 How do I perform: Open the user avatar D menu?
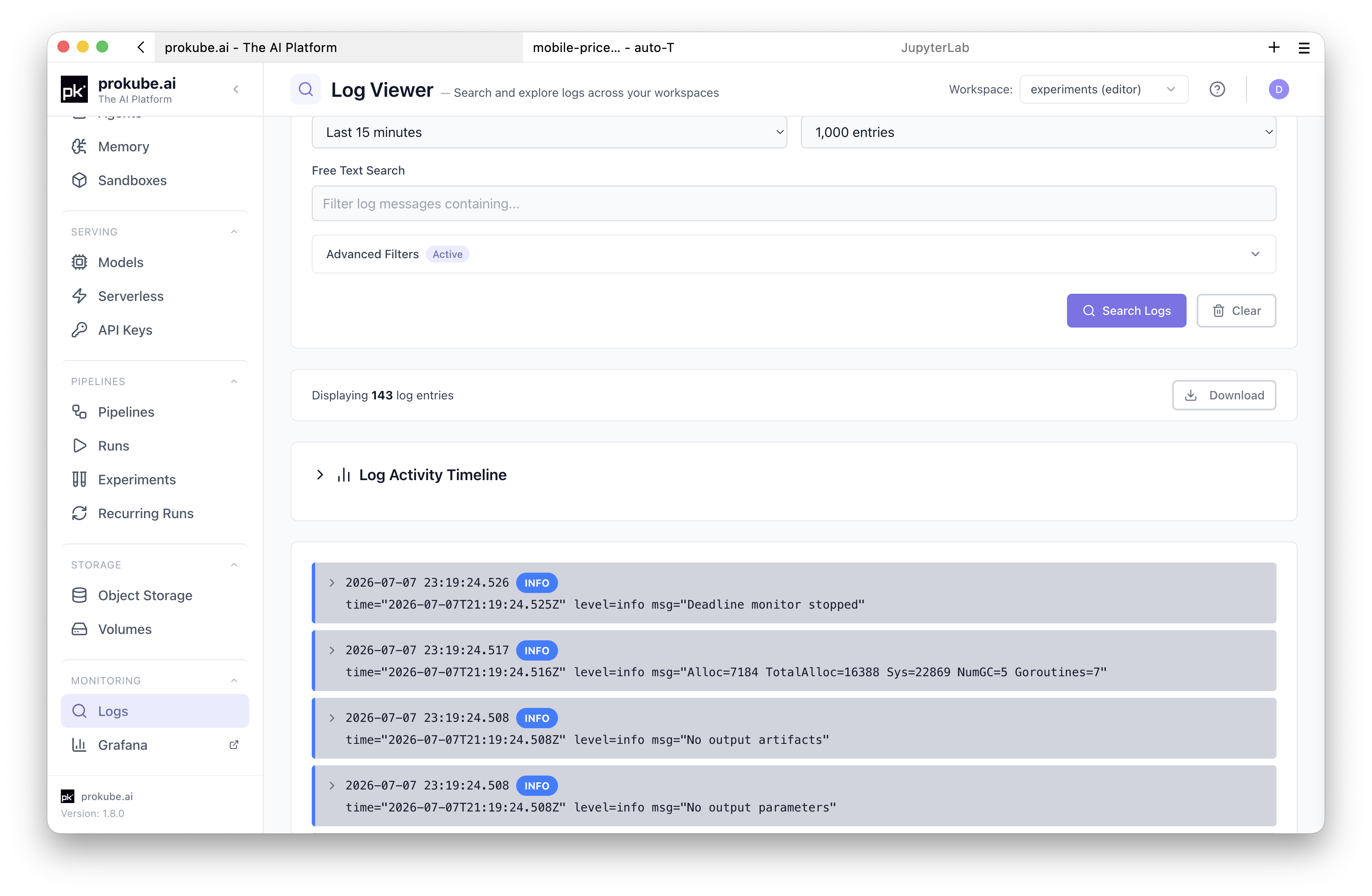(1279, 90)
